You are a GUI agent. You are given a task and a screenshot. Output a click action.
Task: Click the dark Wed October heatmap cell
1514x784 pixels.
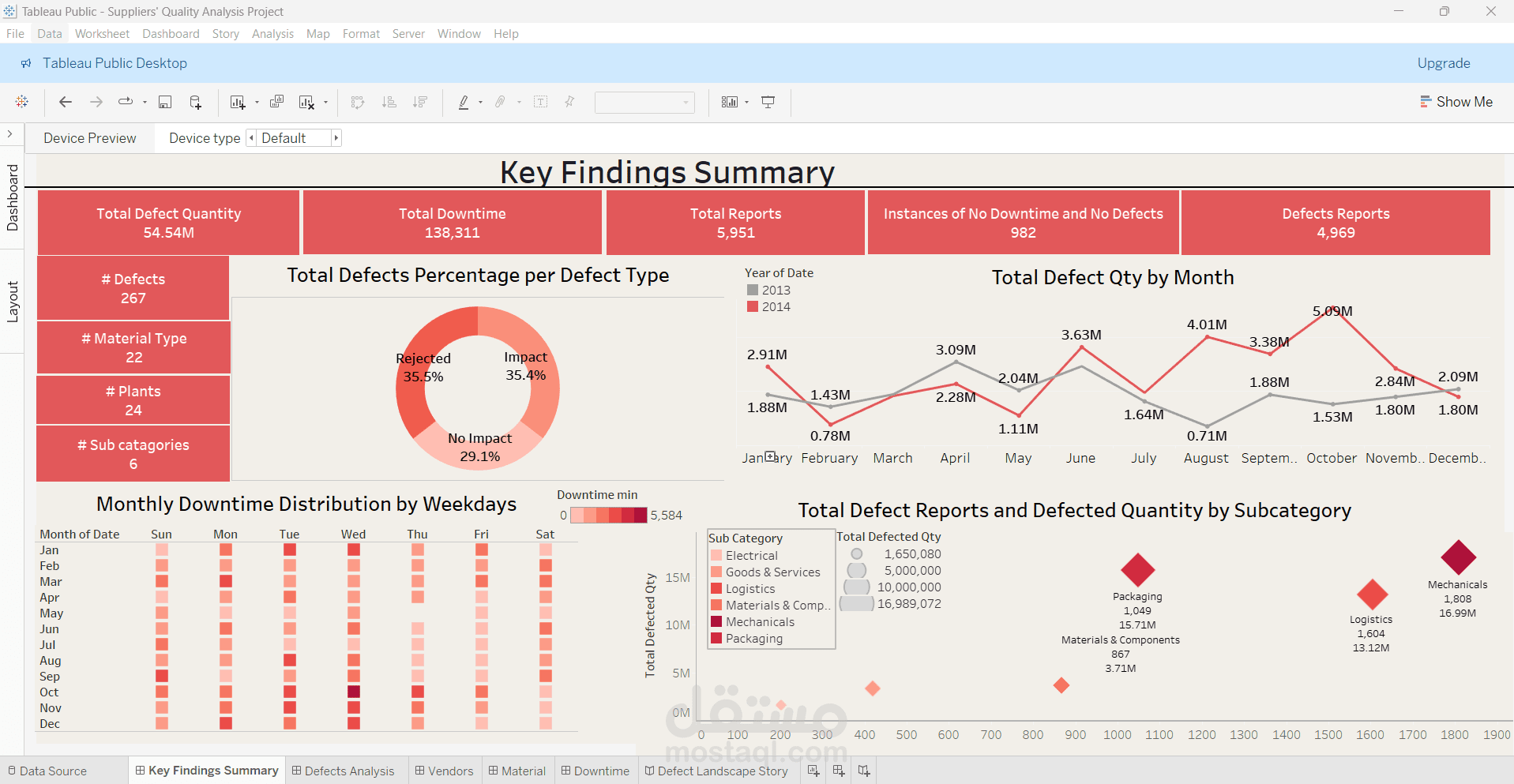(x=354, y=692)
